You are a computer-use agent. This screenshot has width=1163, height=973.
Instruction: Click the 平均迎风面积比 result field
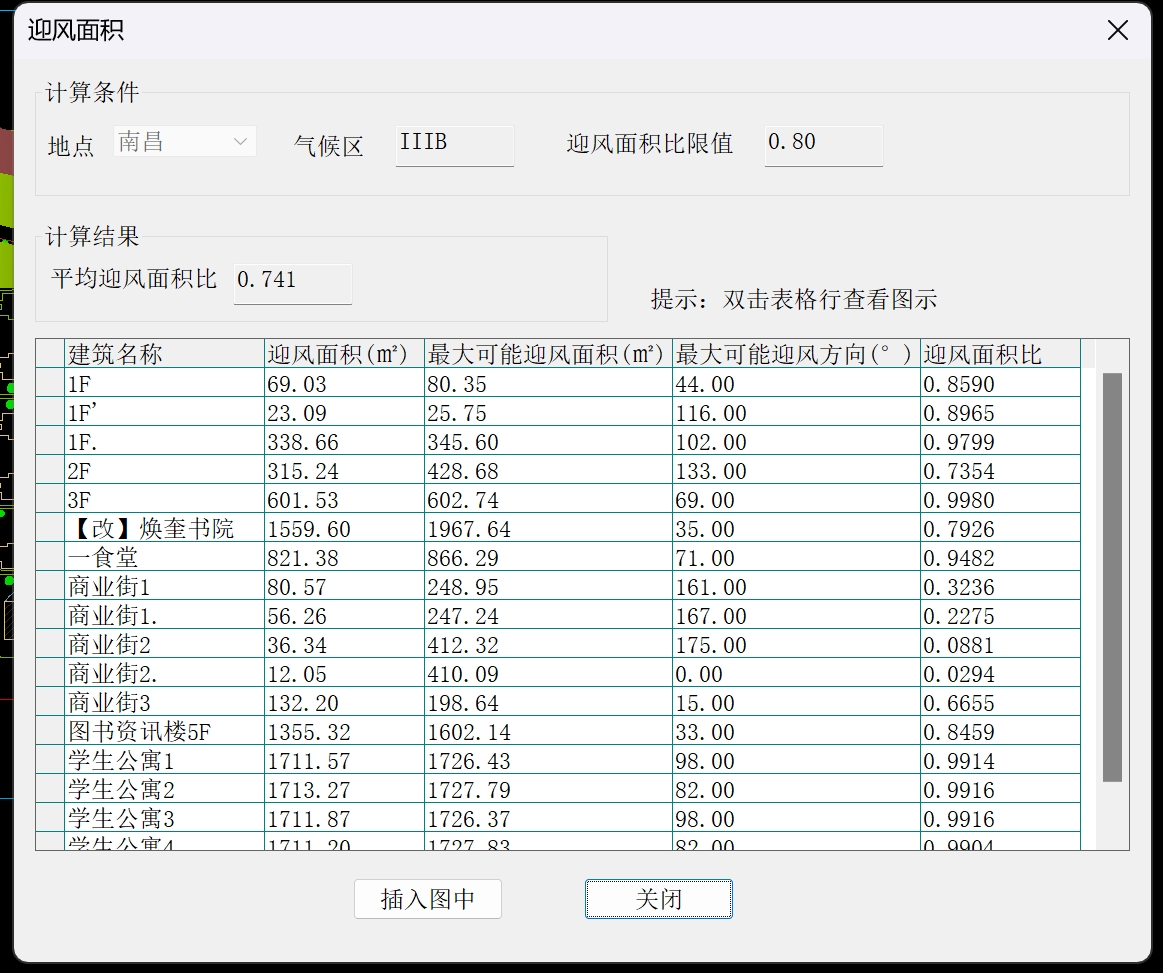[292, 281]
